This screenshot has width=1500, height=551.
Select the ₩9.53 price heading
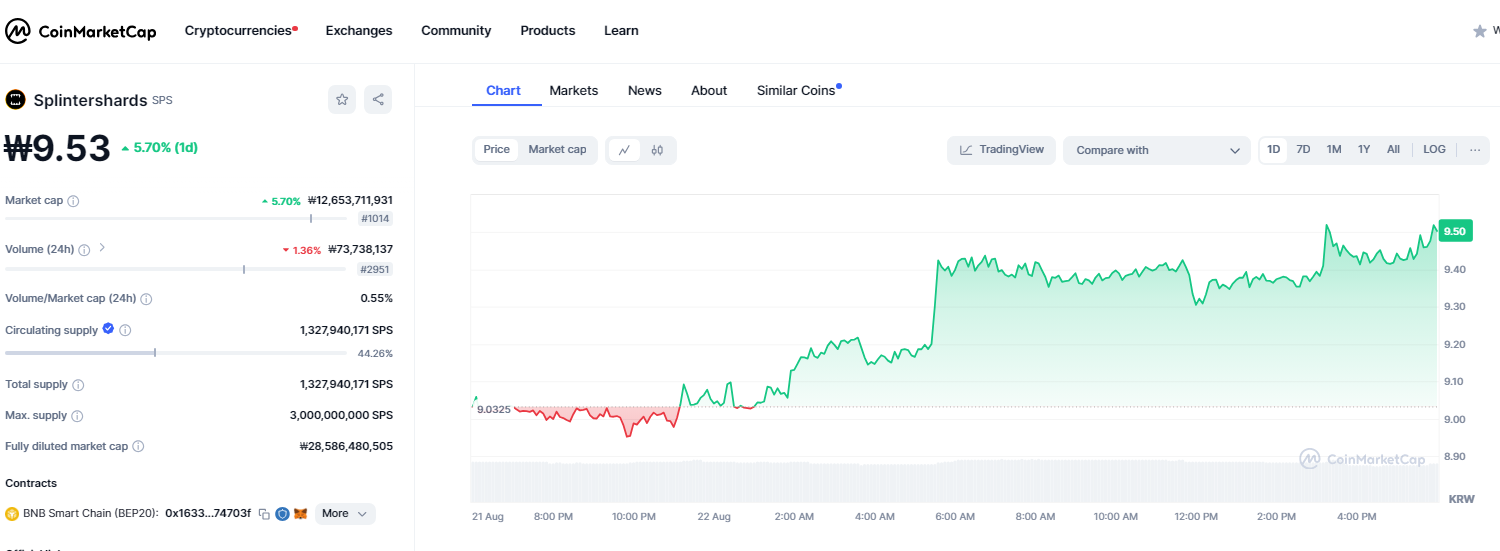pyautogui.click(x=58, y=148)
